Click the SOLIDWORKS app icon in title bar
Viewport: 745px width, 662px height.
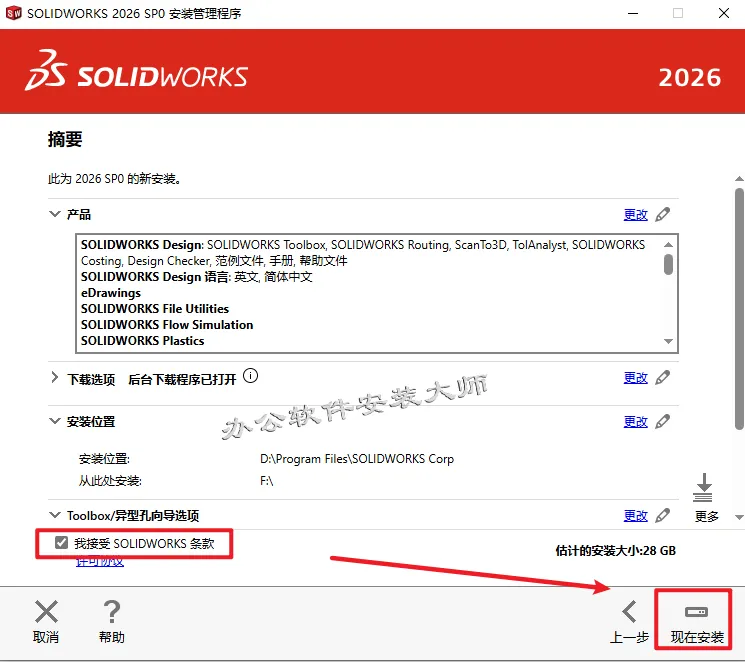pos(14,13)
